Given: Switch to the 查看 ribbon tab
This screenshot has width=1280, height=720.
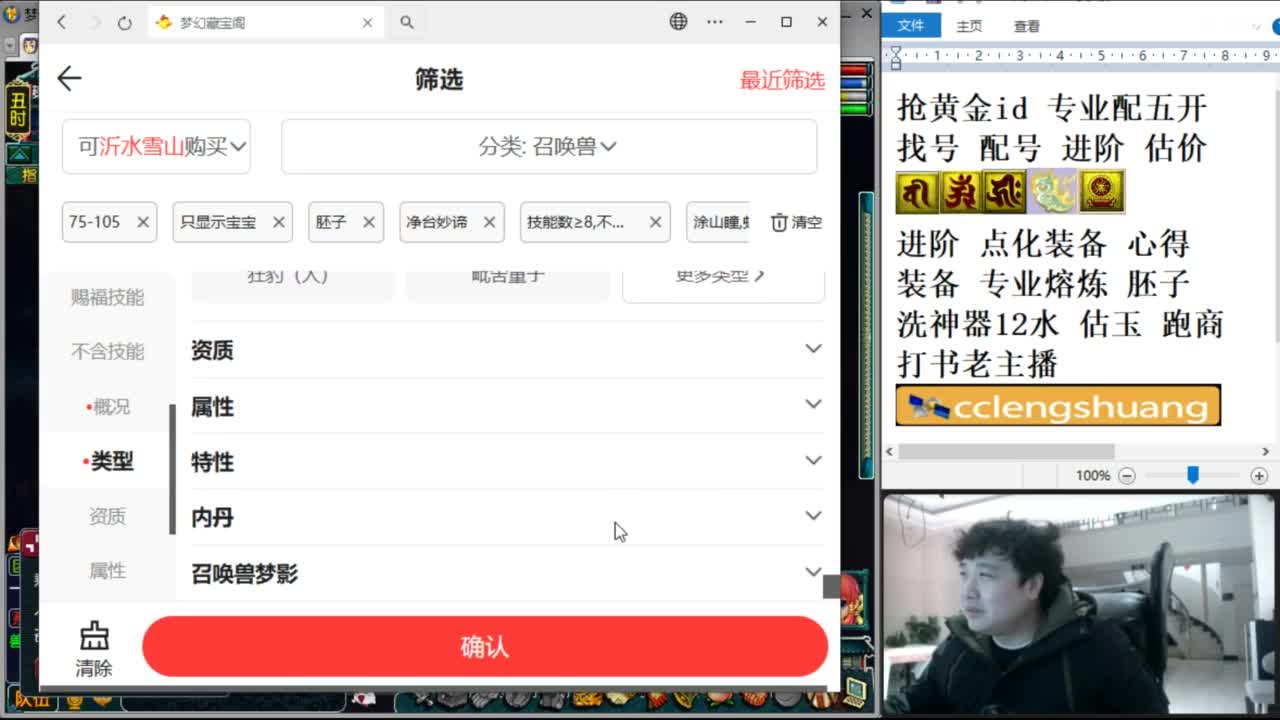Looking at the screenshot, I should 1027,26.
